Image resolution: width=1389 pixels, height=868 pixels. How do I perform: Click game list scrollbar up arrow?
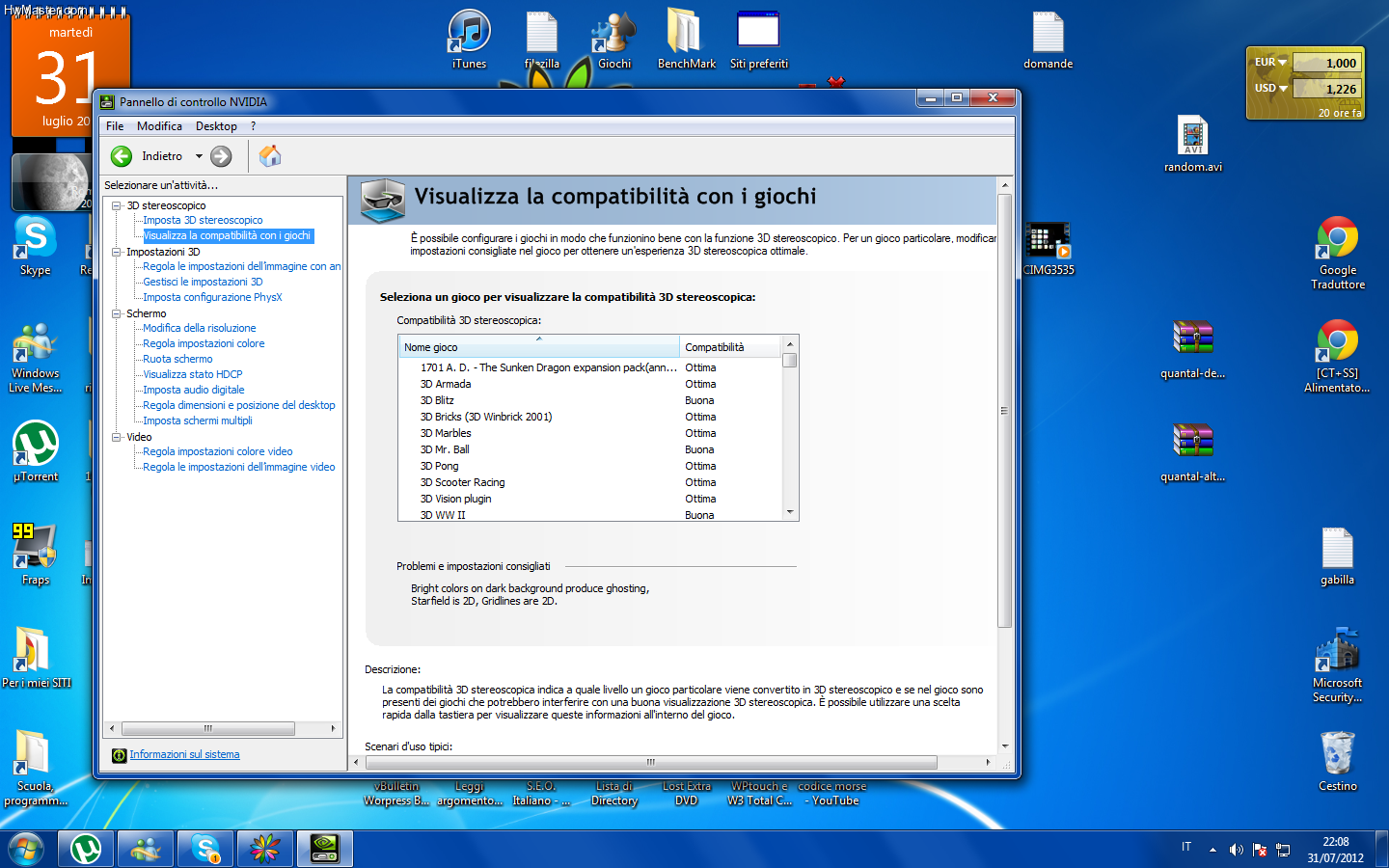790,344
